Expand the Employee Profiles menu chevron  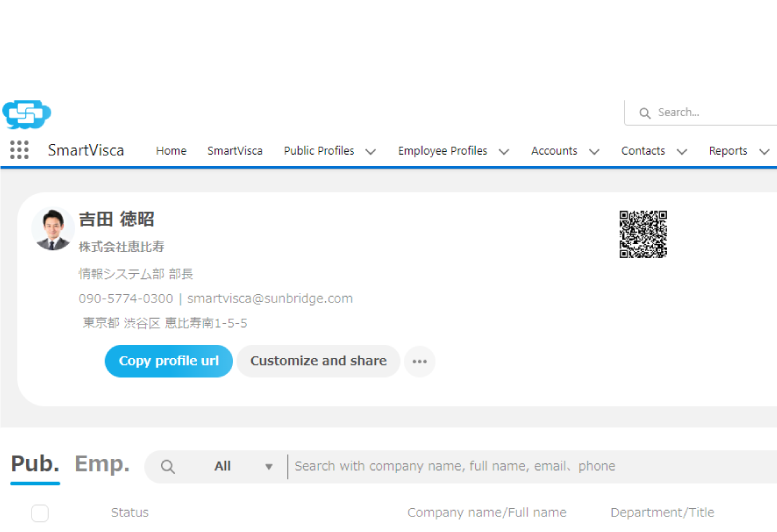point(504,152)
